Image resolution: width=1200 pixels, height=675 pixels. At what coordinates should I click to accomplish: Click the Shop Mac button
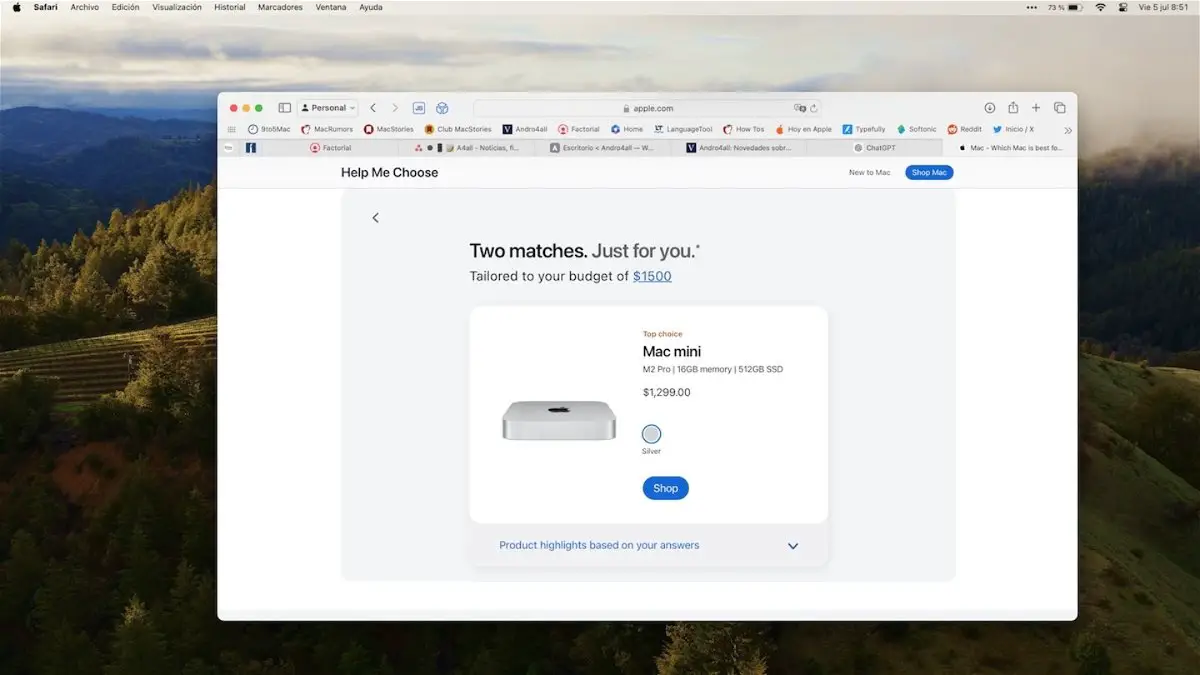click(x=928, y=172)
